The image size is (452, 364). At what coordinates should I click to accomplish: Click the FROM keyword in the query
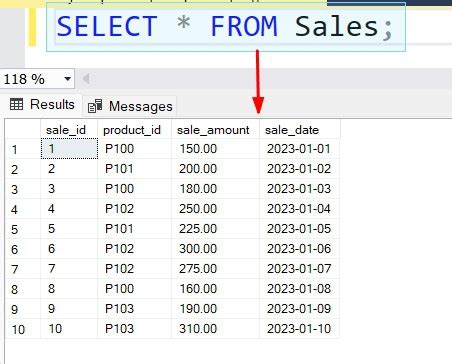[x=244, y=27]
